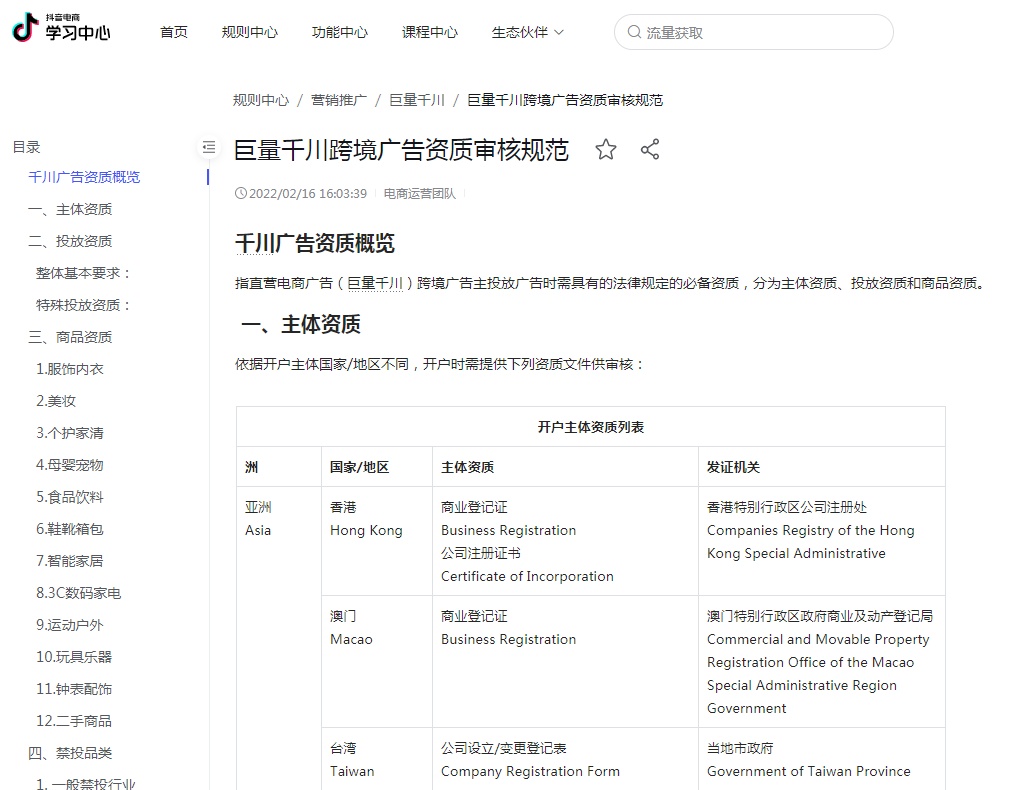Click the Company Registration Form text
1013x790 pixels.
click(530, 771)
